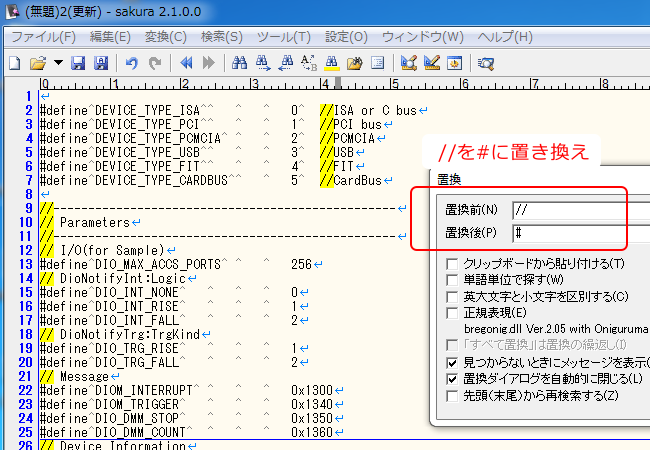The width and height of the screenshot is (650, 450).
Task: Enable 単語単位で探す(W) checkbox
Action: point(452,280)
